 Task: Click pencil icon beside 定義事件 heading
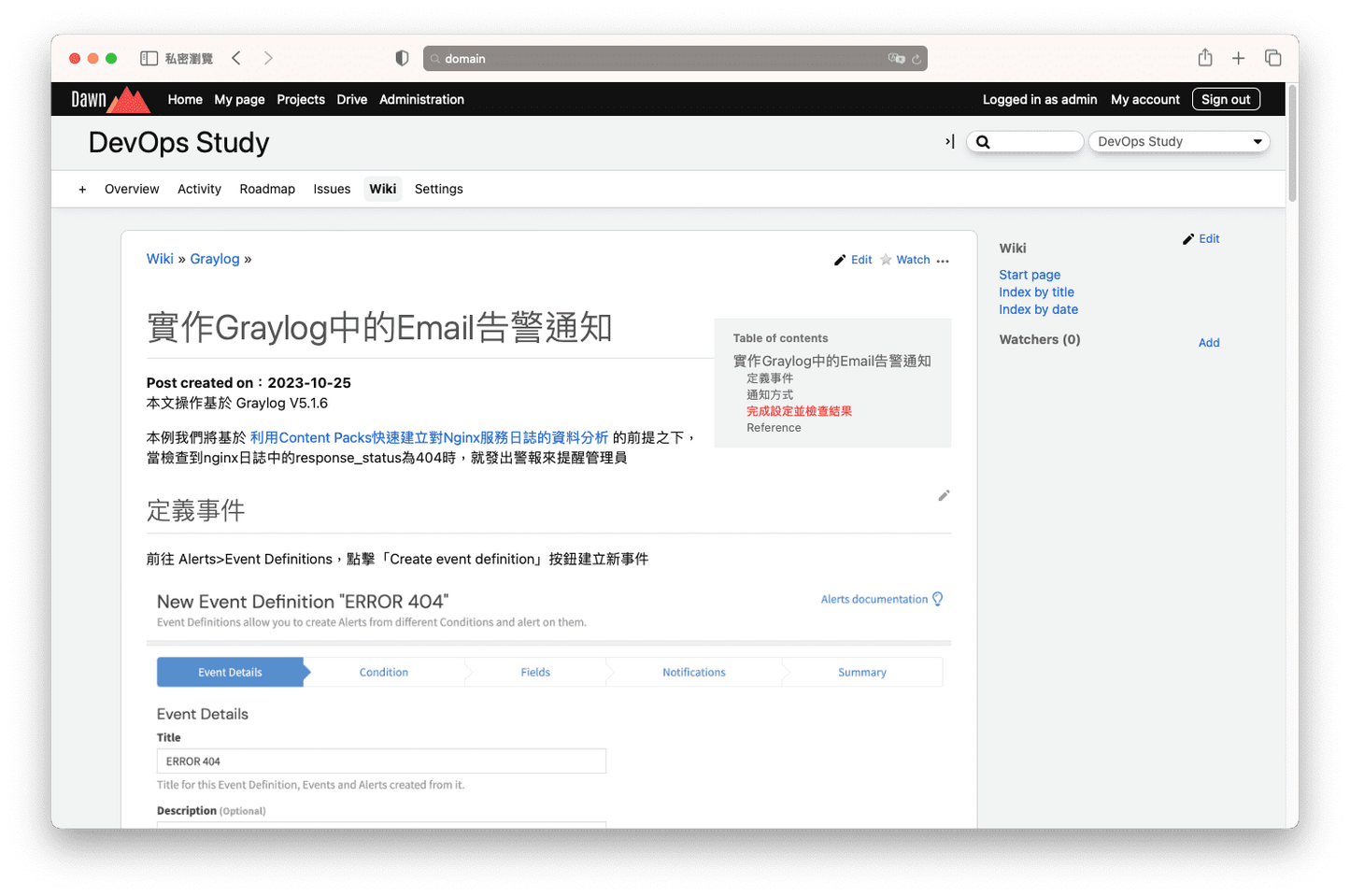coord(944,496)
